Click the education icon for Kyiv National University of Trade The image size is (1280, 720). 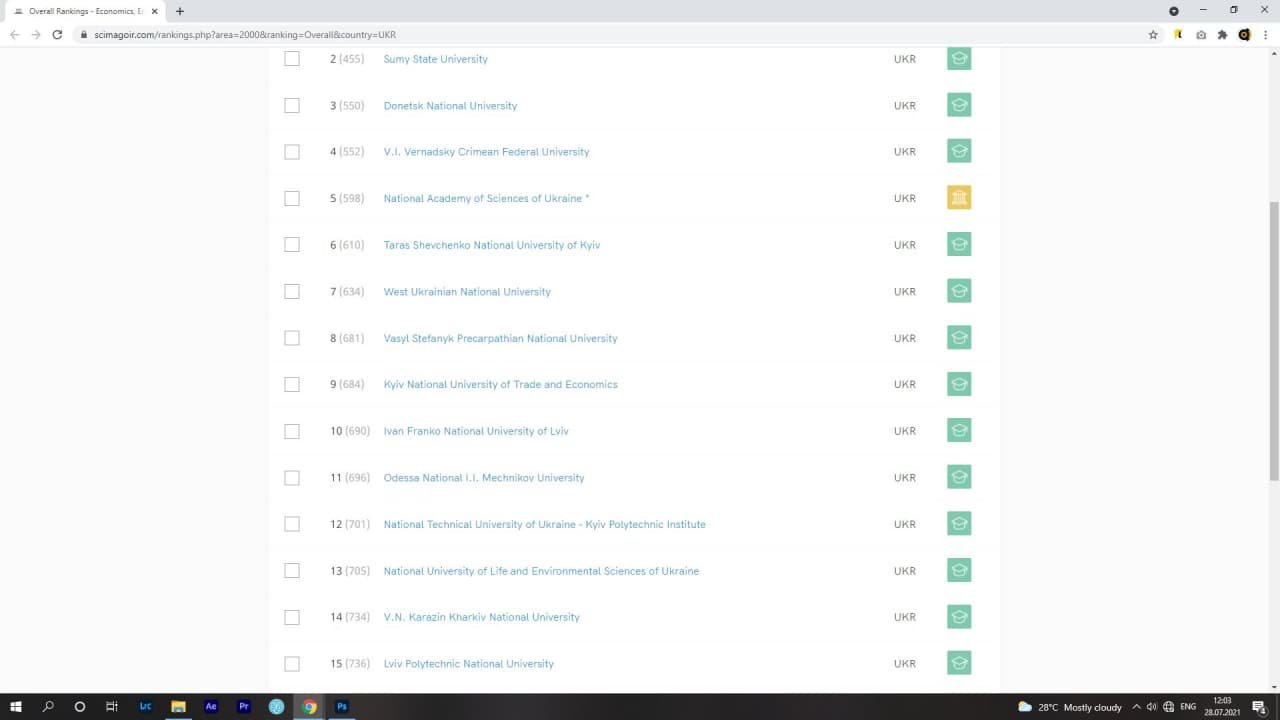(x=959, y=384)
